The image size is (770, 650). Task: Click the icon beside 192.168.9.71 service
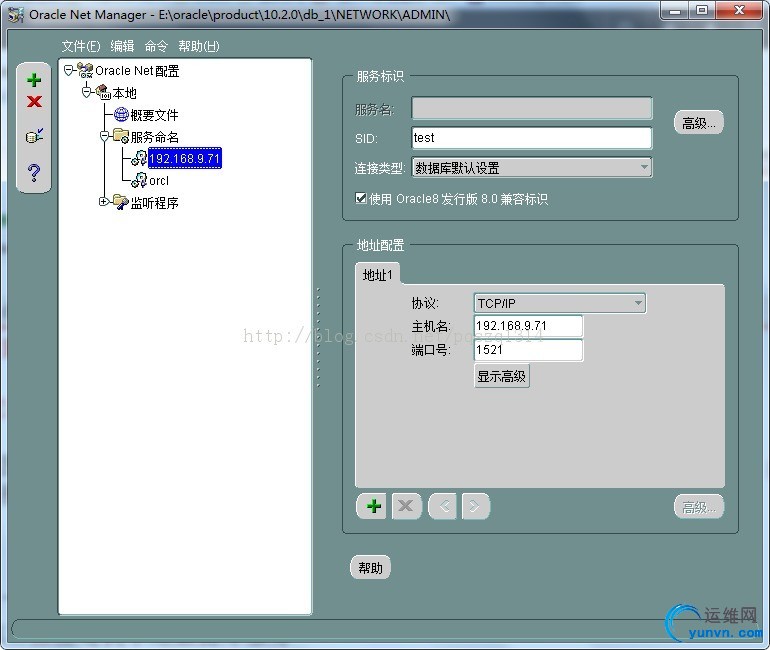point(139,158)
